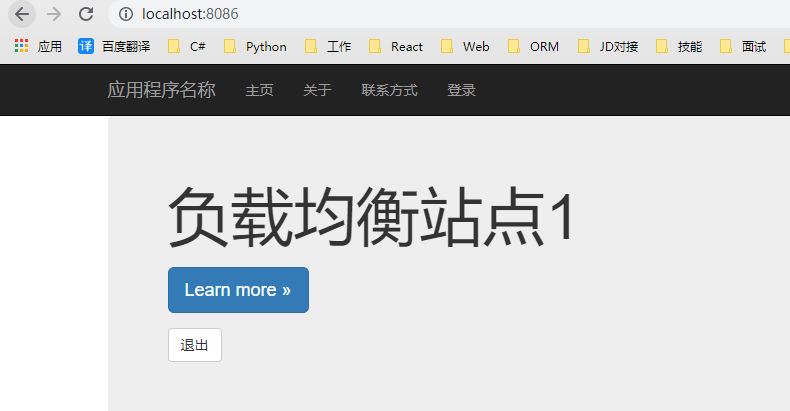Open the 工作 bookmark folder
The height and width of the screenshot is (411, 790).
[x=328, y=46]
